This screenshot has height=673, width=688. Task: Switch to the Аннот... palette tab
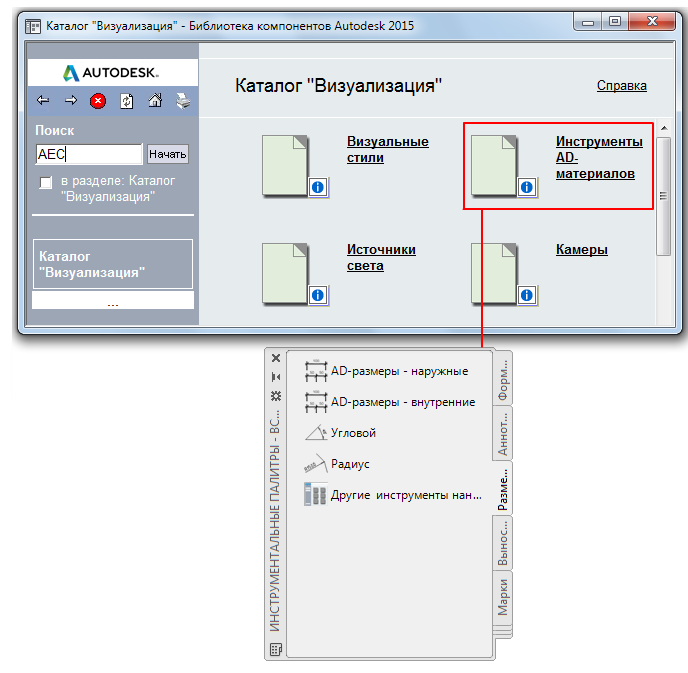[x=502, y=433]
